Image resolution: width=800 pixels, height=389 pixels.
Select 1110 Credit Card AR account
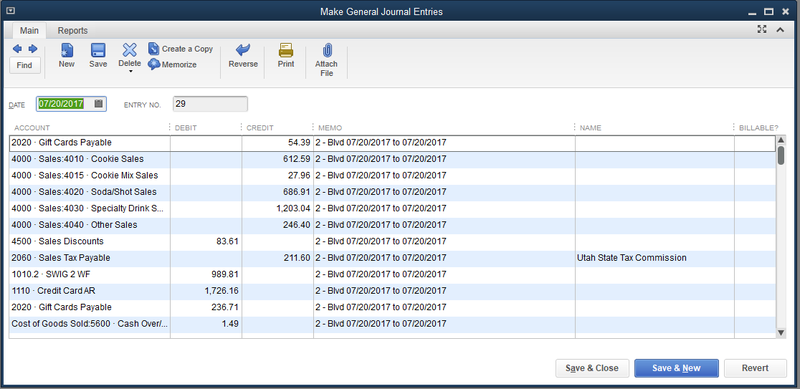[90, 290]
